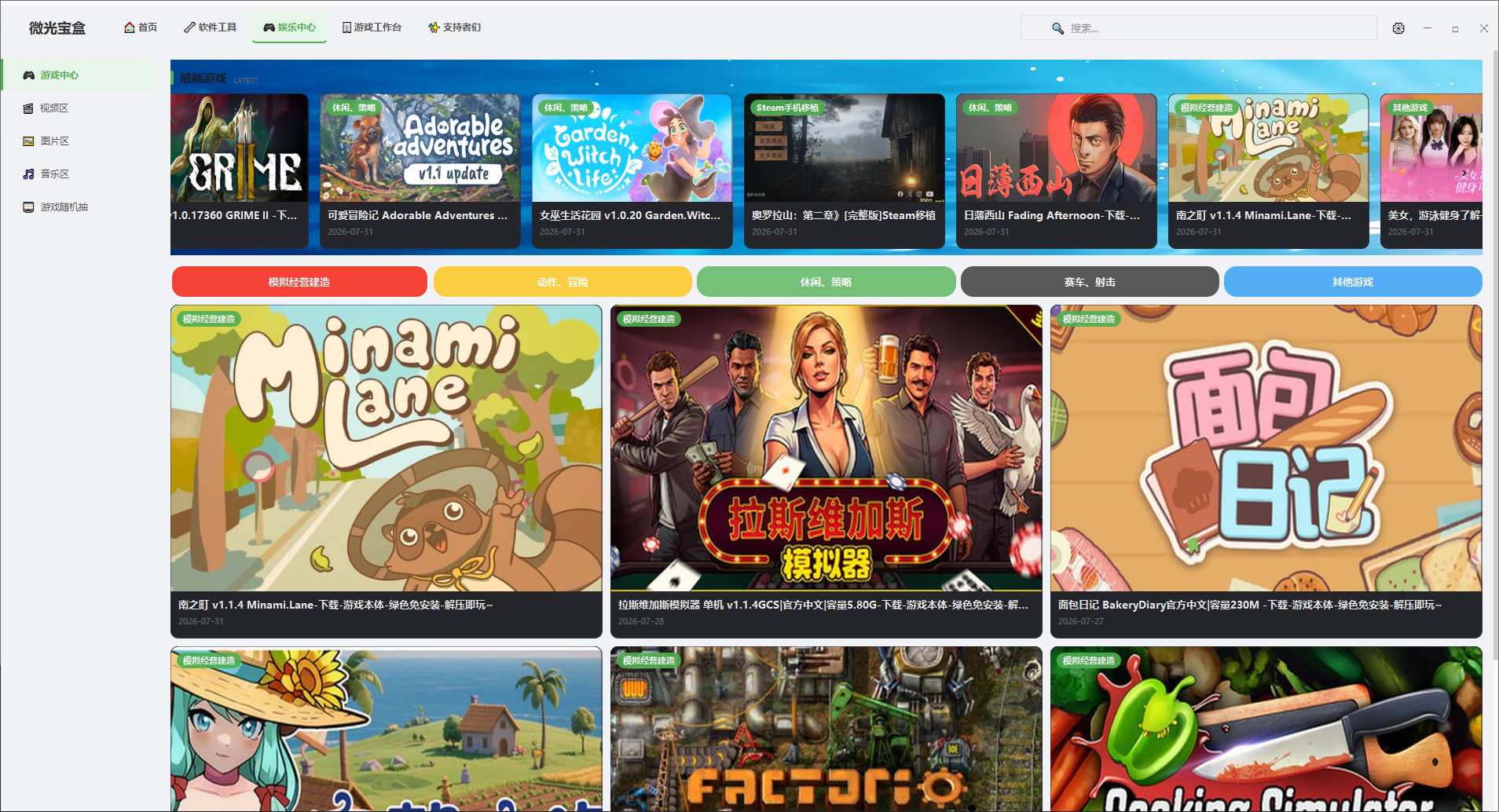Click the title '面包日记 BakeryDiary官方中文'
This screenshot has height=812, width=1499.
click(x=1250, y=605)
